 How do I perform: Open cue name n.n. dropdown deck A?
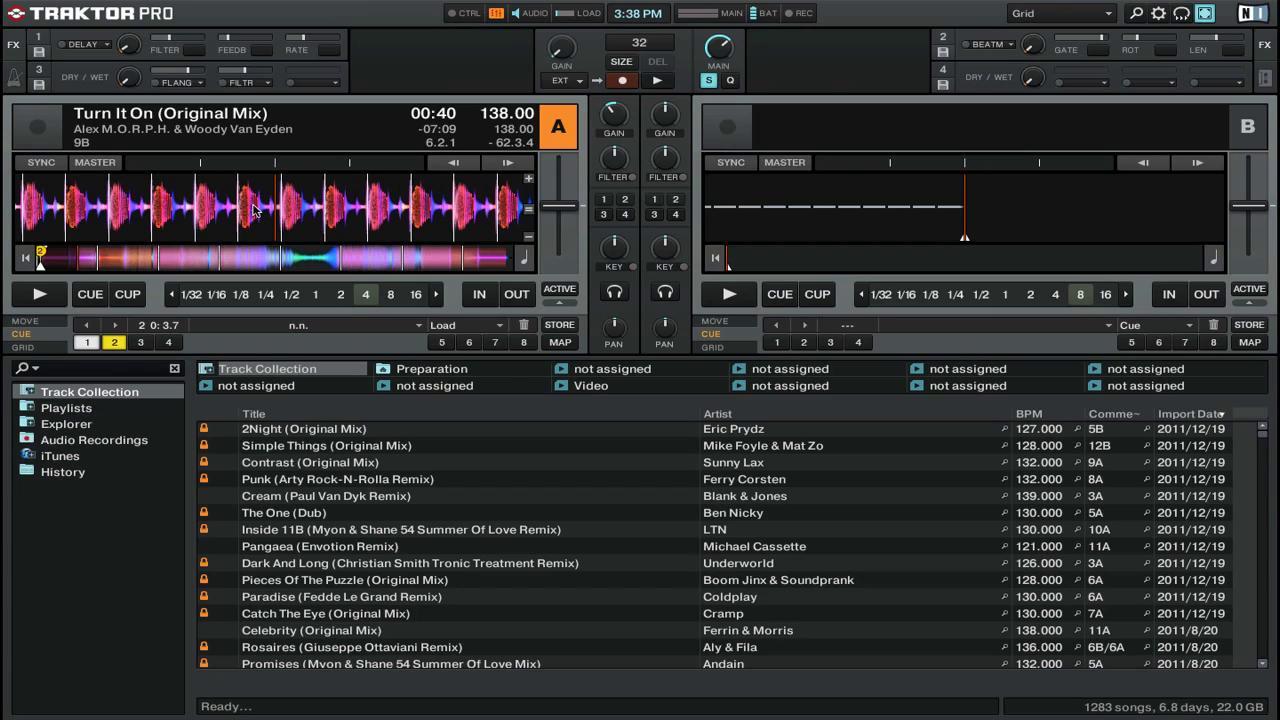pyautogui.click(x=307, y=325)
